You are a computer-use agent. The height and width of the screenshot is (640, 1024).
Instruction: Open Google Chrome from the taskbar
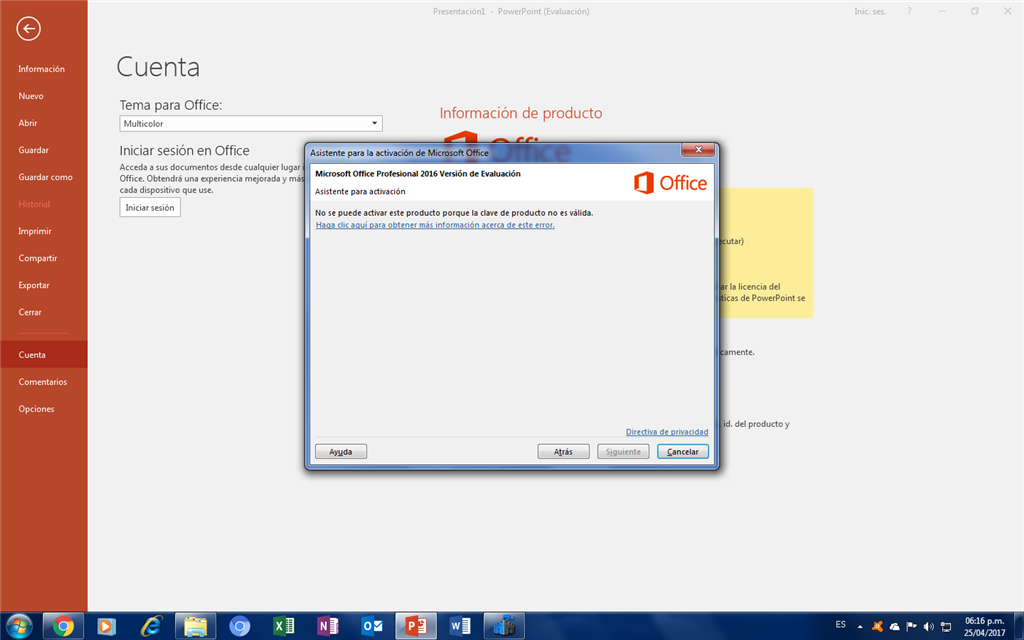click(63, 626)
